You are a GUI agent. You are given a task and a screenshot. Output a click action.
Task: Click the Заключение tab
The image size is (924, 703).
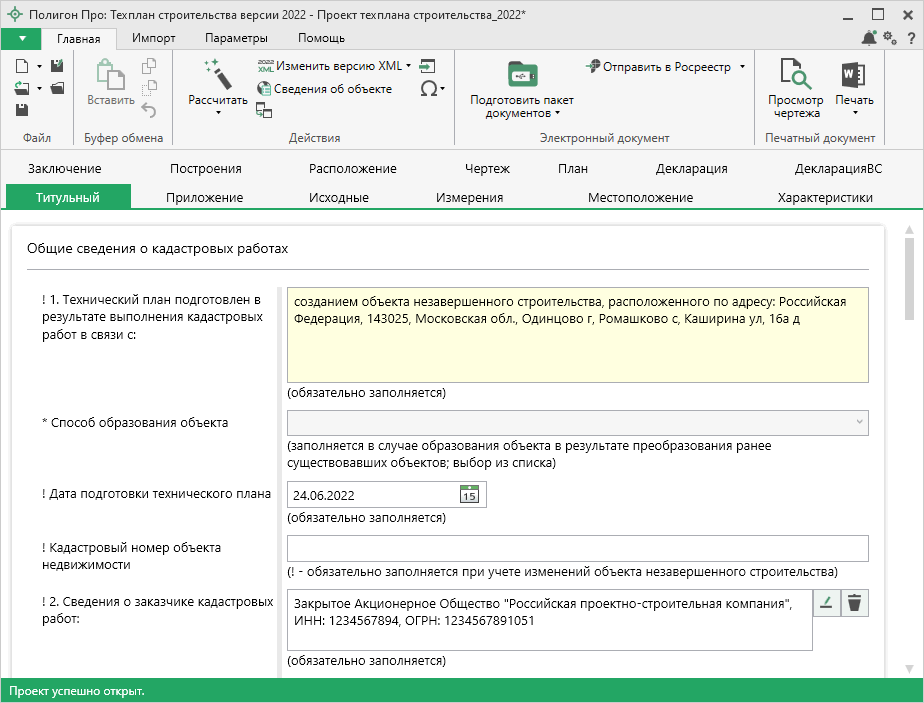(x=65, y=169)
